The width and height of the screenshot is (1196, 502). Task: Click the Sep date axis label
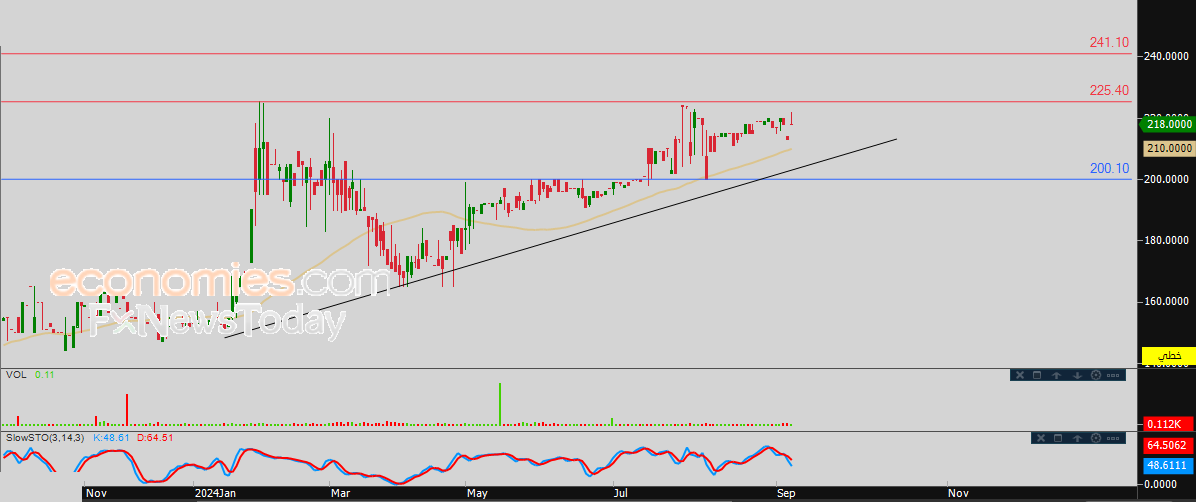pos(786,494)
